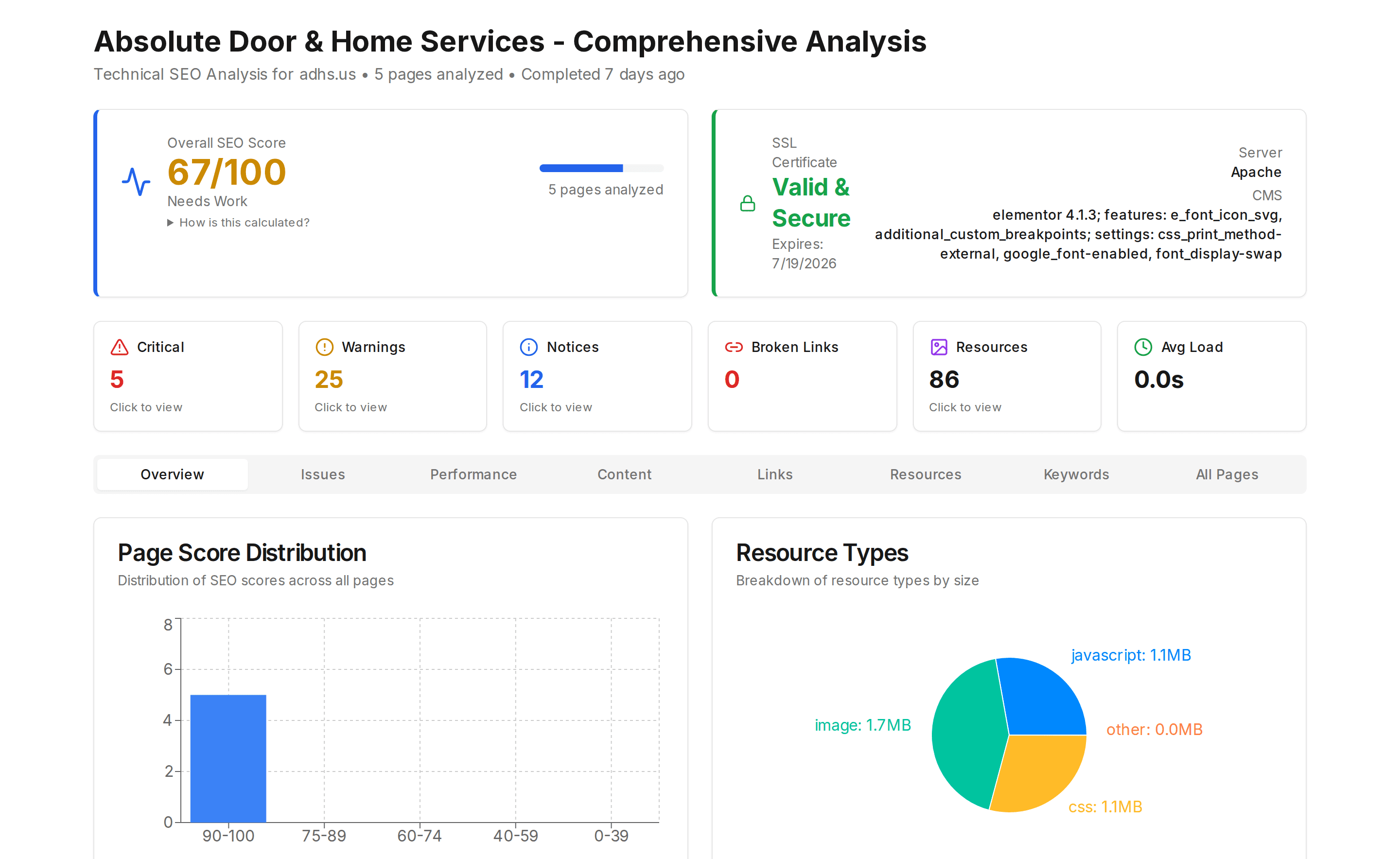Click the red Critical warning triangle icon
Image resolution: width=1400 pixels, height=859 pixels.
119,347
